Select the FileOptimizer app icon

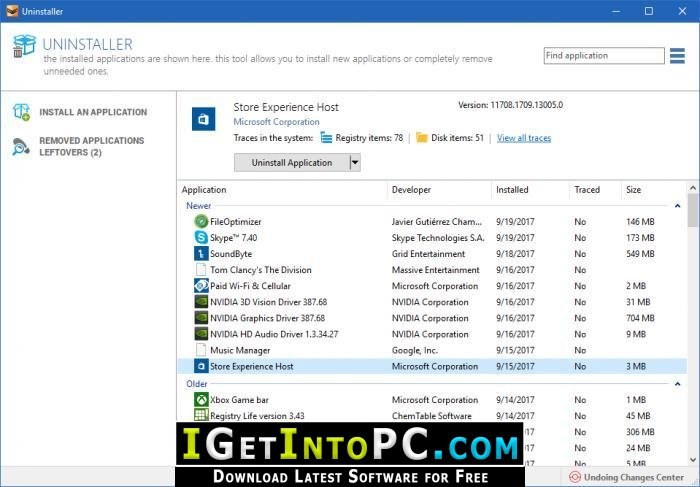coord(201,221)
